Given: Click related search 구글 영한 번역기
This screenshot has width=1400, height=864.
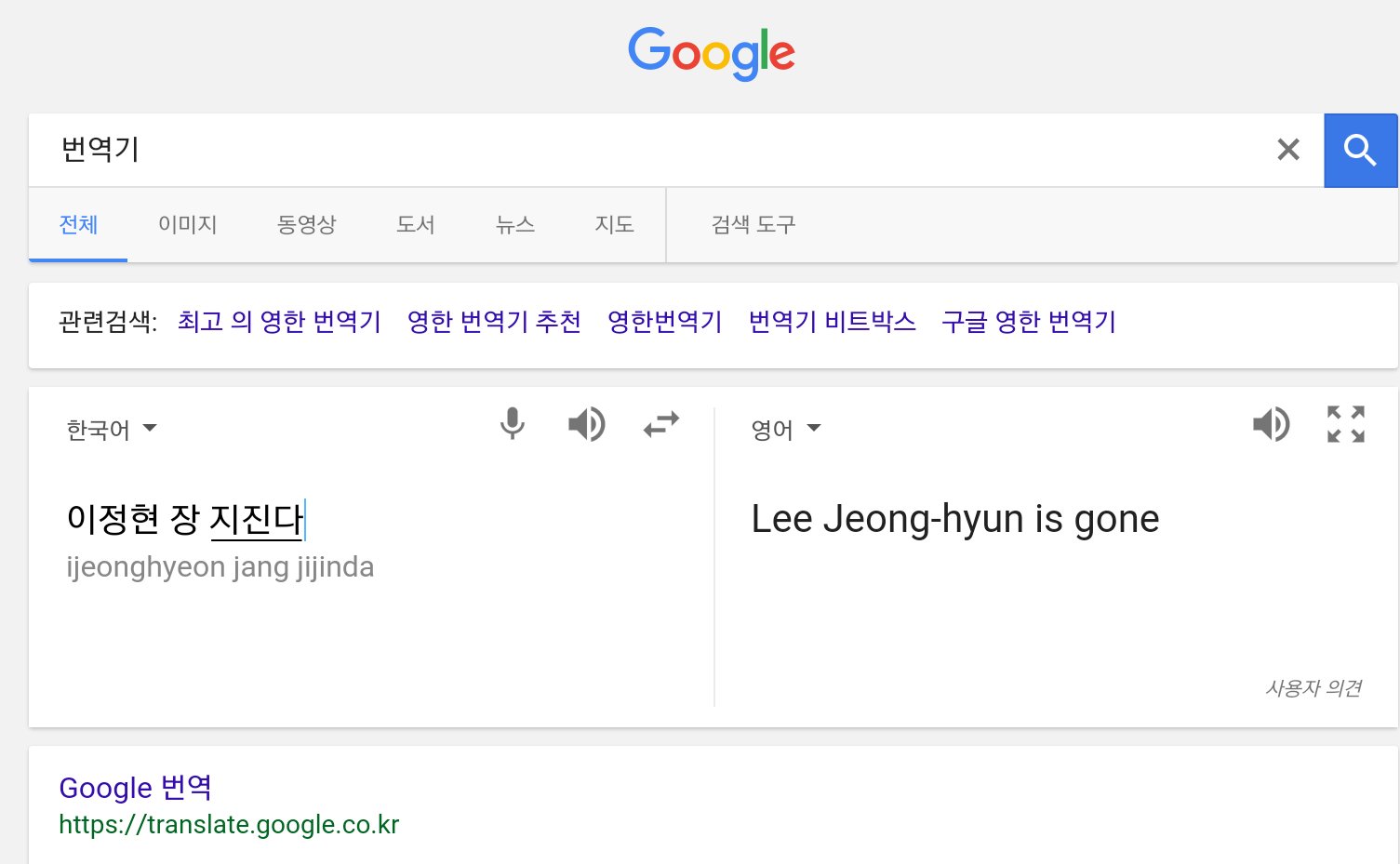Looking at the screenshot, I should click(1028, 322).
